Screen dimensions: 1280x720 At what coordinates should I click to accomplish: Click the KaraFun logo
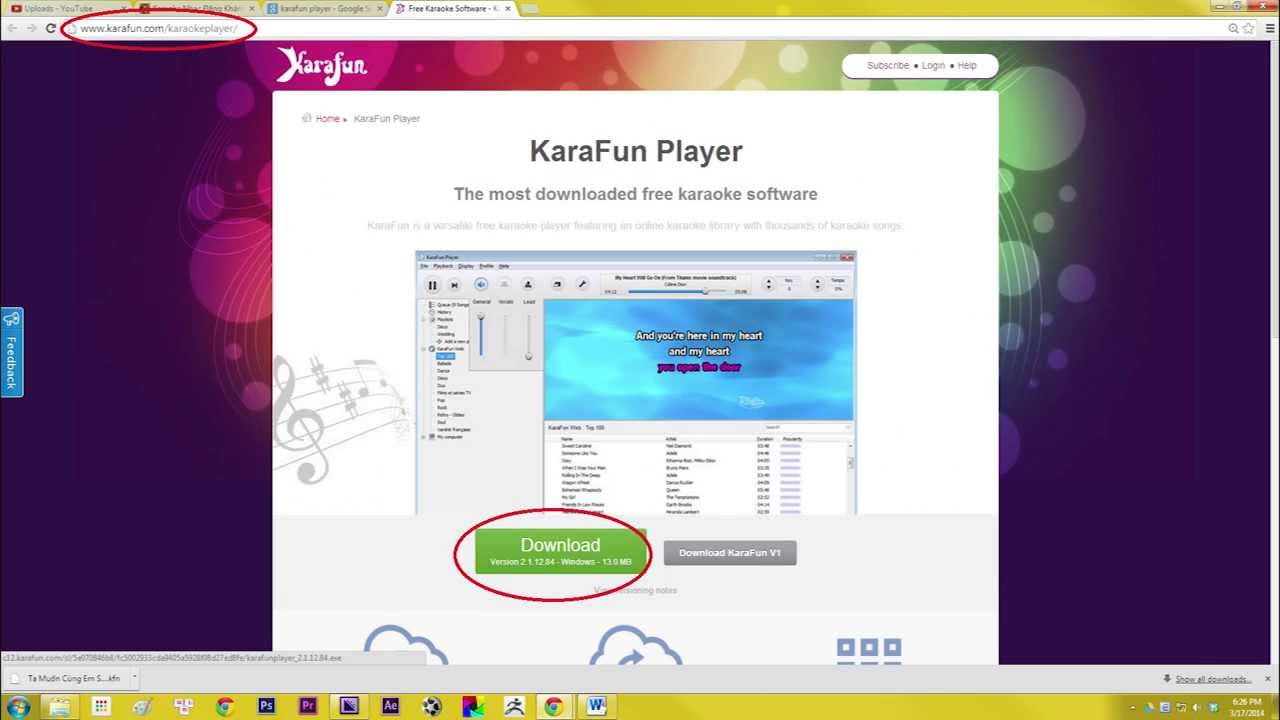click(x=322, y=65)
